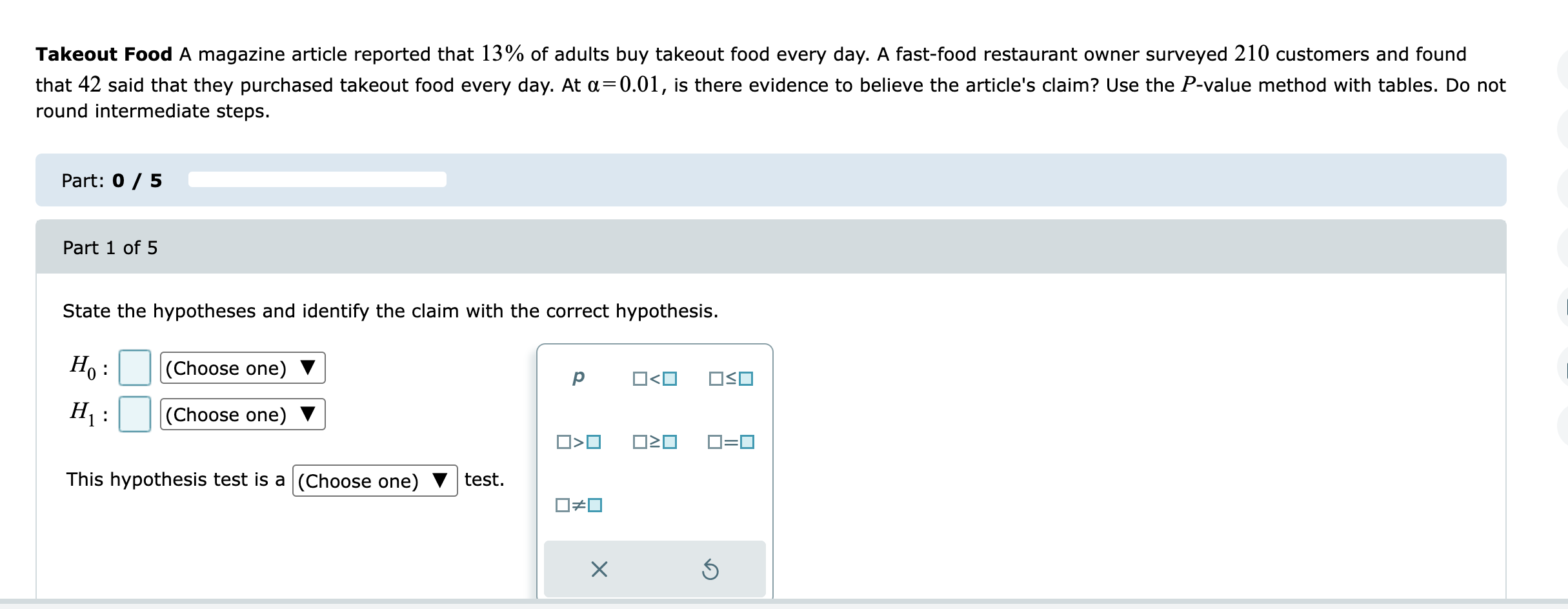Select the greater-than-or-equal template
Image resolution: width=1568 pixels, height=609 pixels.
pos(655,443)
